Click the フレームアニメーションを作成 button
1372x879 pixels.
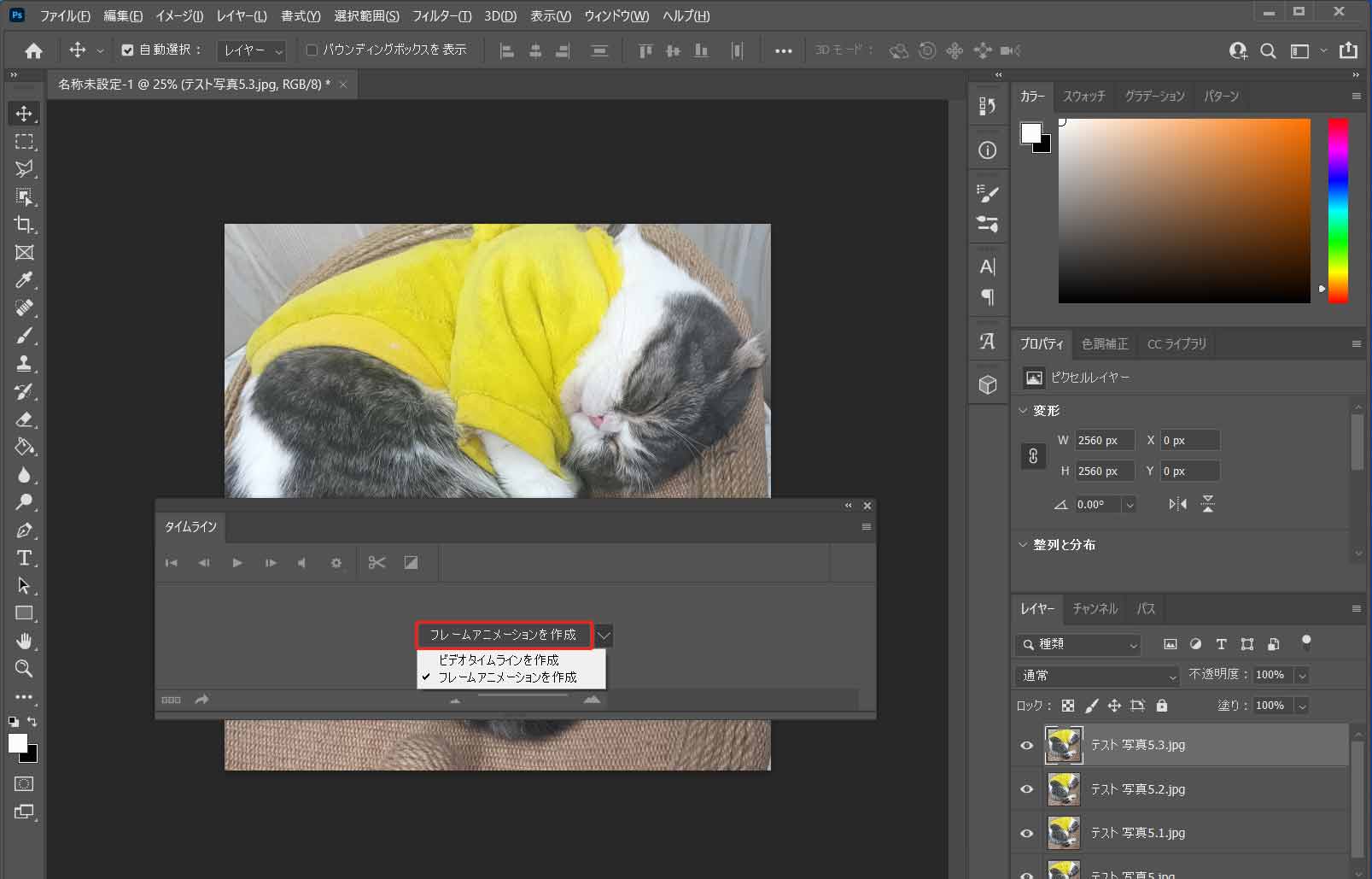(x=503, y=635)
